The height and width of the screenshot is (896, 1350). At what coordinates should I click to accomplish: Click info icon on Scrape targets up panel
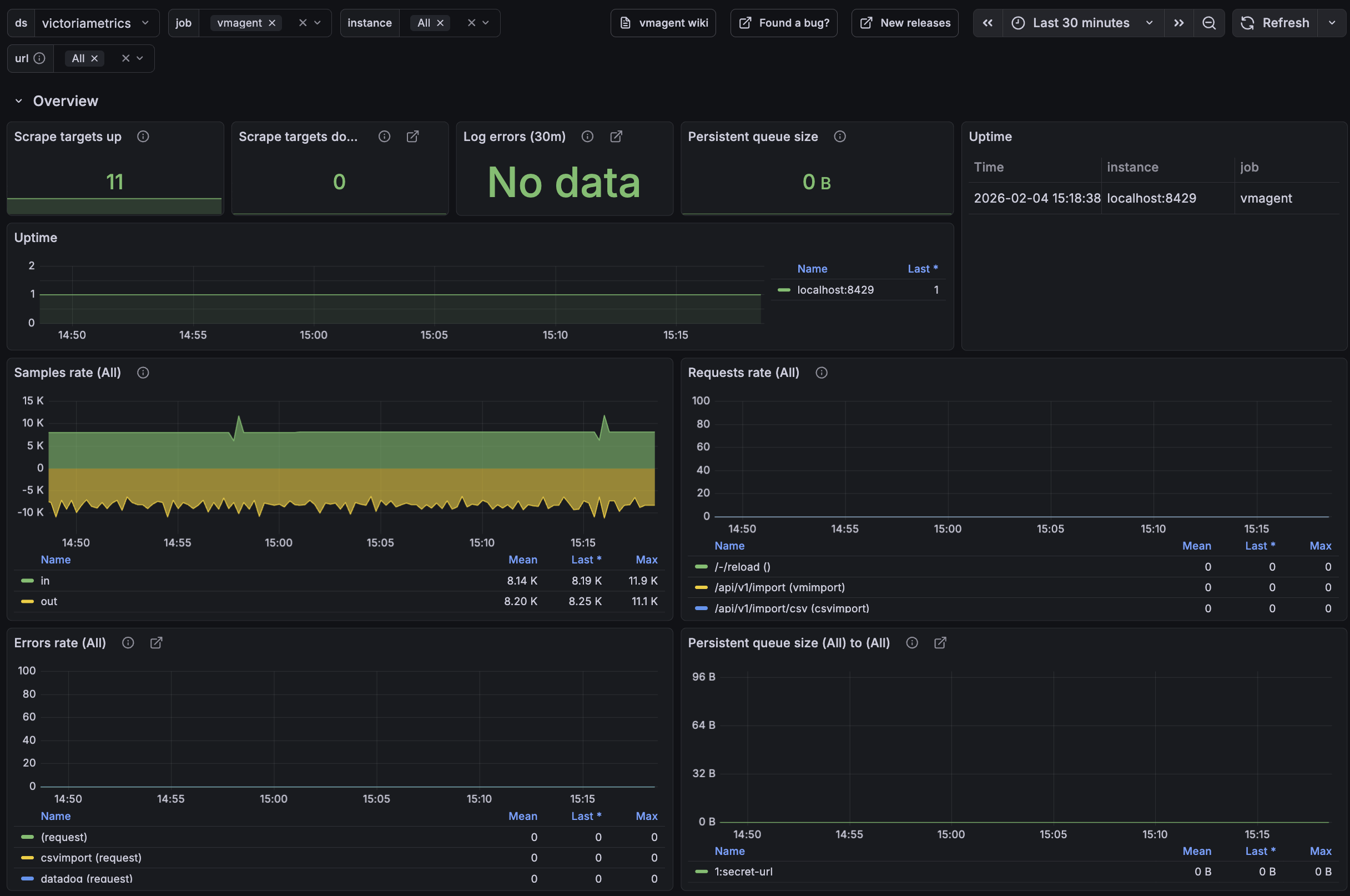pyautogui.click(x=143, y=137)
